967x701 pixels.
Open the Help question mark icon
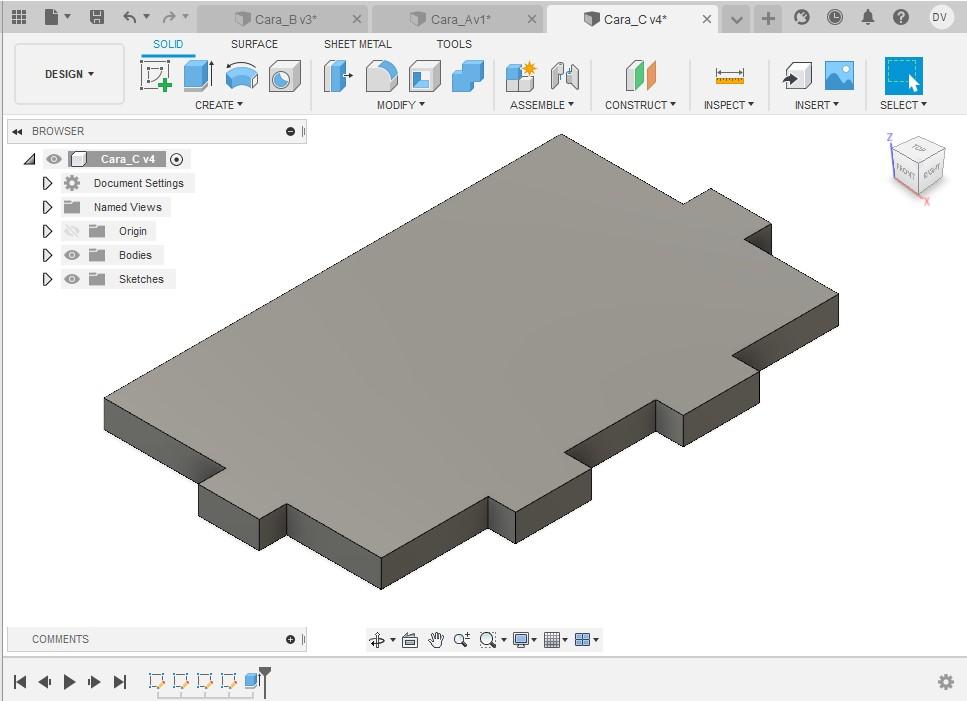tap(900, 17)
